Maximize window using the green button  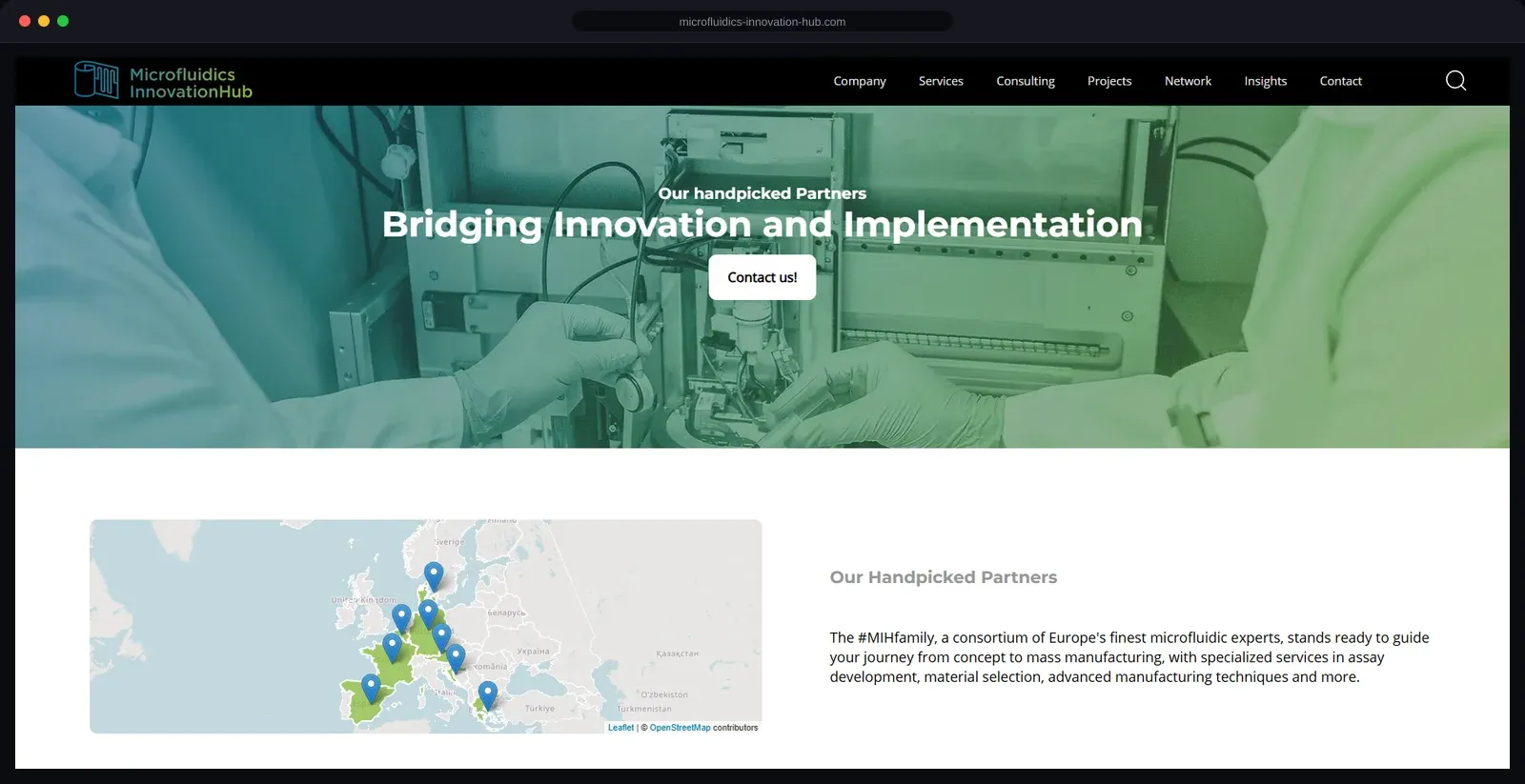pyautogui.click(x=63, y=21)
